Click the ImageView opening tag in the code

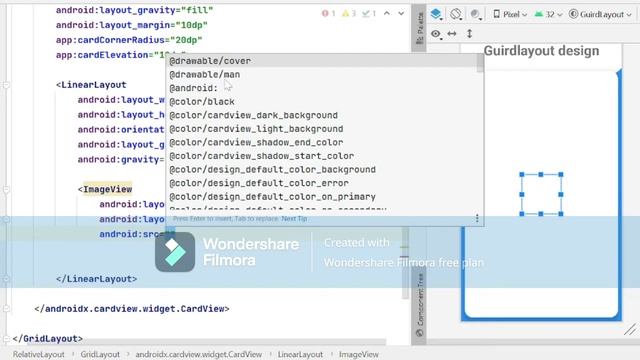[105, 189]
